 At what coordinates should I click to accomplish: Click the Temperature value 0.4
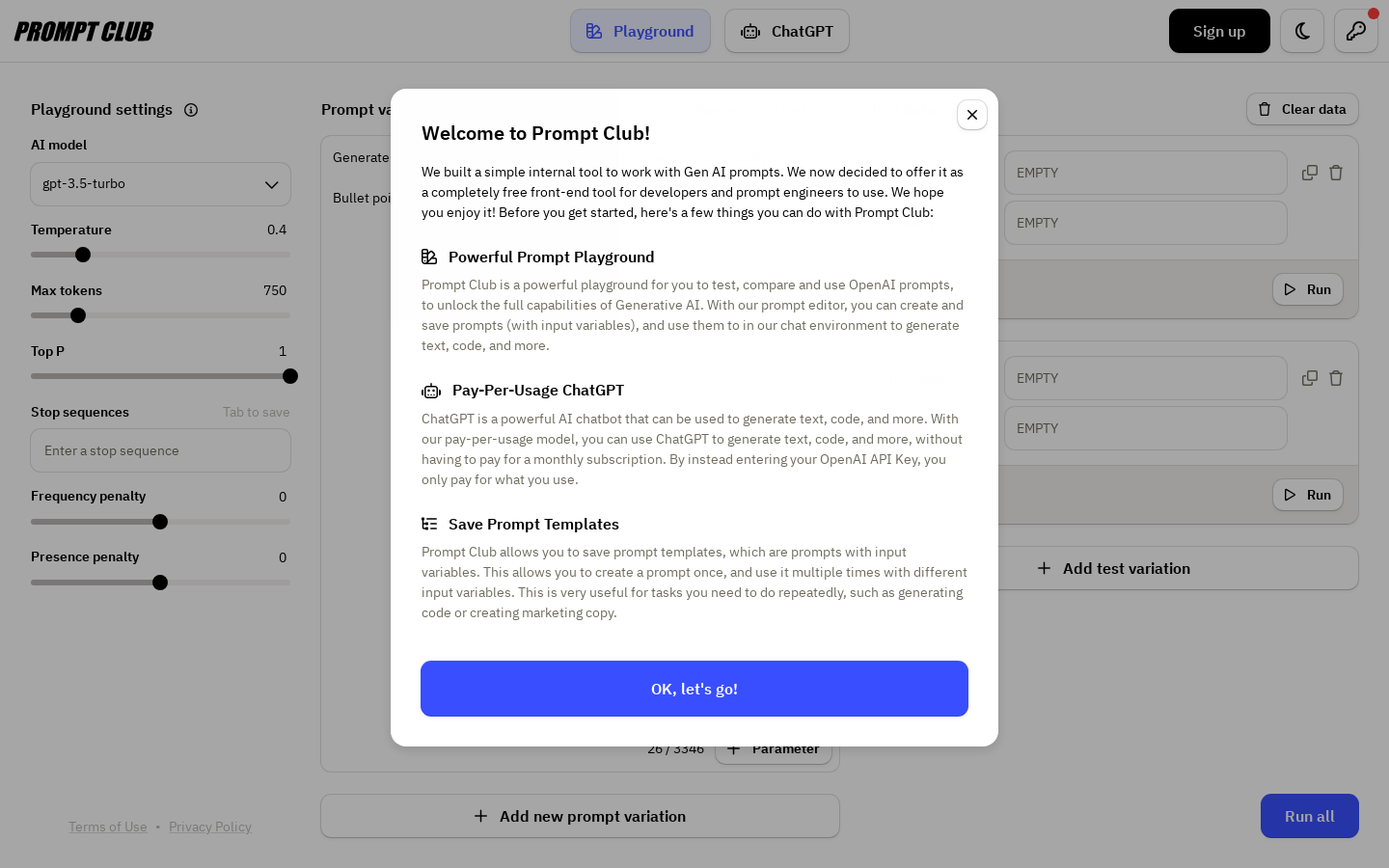point(277,230)
